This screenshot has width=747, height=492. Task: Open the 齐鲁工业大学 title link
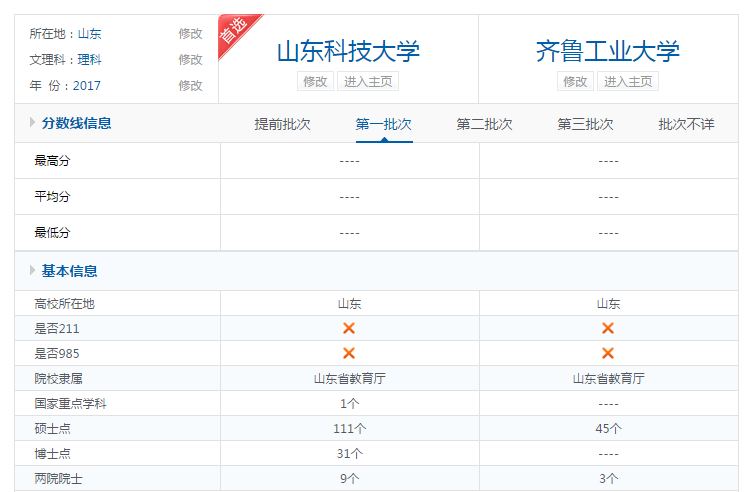tap(608, 51)
